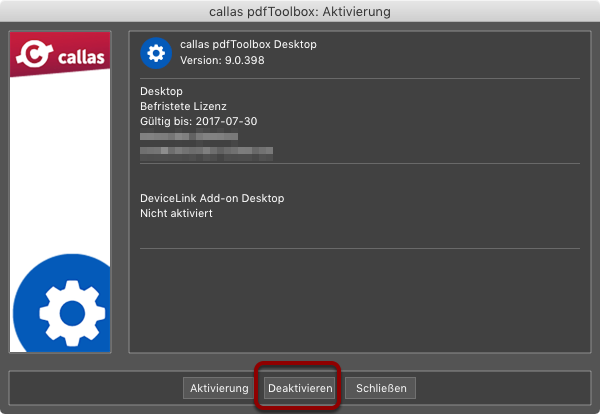Click the Schließen button

pos(381,388)
